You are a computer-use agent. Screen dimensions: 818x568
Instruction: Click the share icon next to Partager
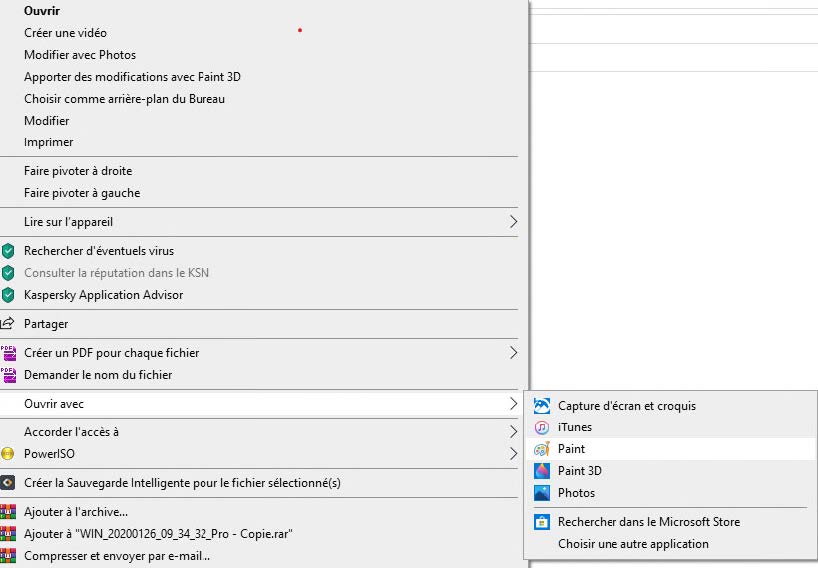7,324
